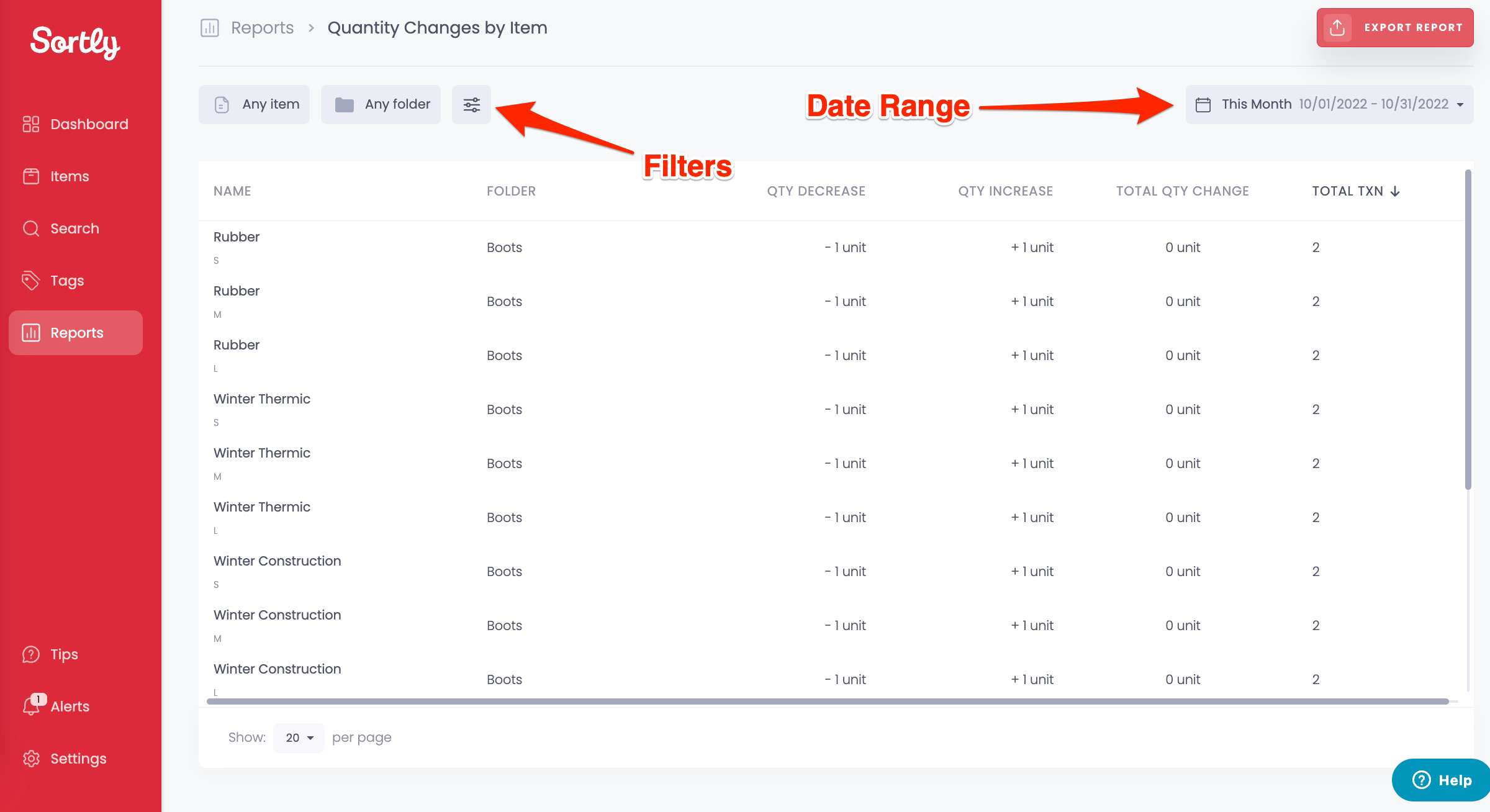Click the Search magnifier icon
Viewport: 1490px width, 812px height.
(x=31, y=228)
